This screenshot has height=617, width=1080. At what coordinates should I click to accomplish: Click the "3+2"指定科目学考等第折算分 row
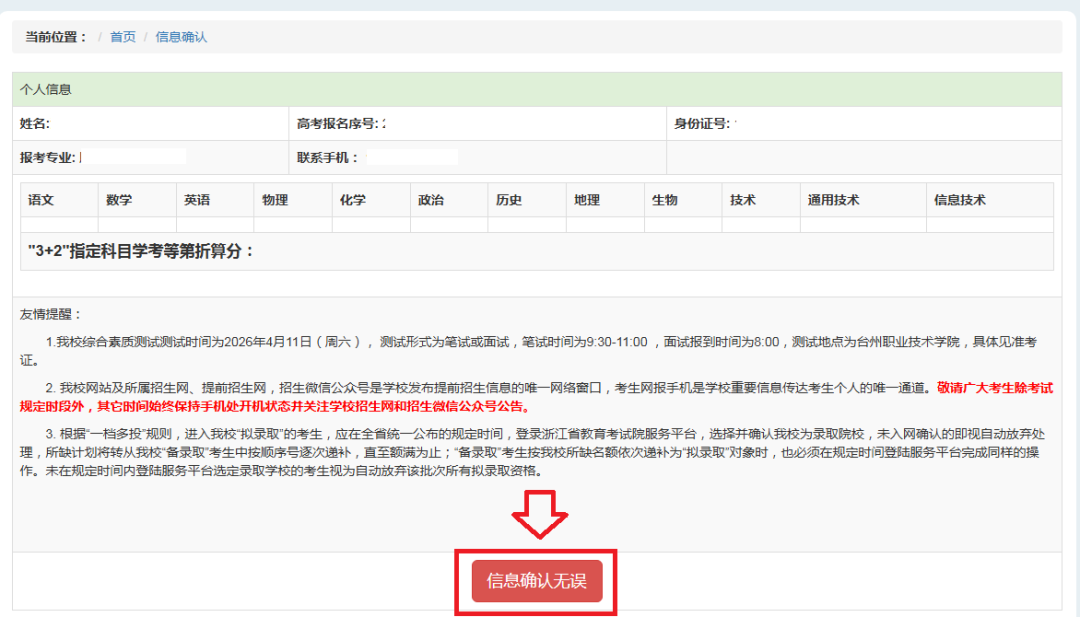point(142,251)
